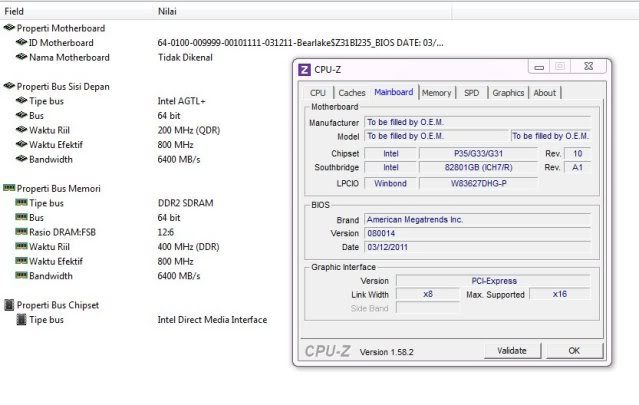Viewport: 639px width, 405px height.
Task: Select the Intel Direct Media Interface value
Action: pos(212,320)
